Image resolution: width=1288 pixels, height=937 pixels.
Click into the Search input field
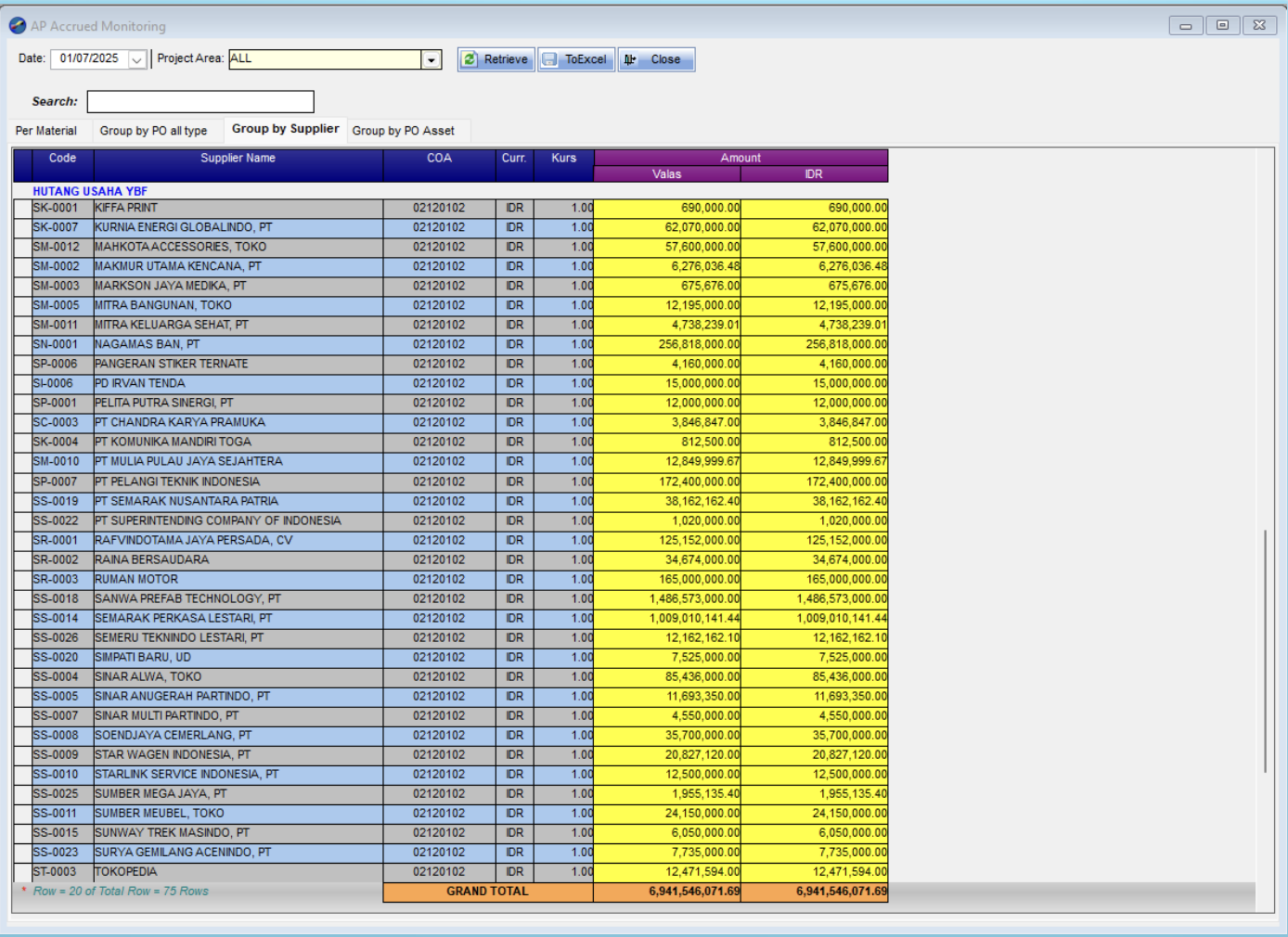[x=200, y=101]
